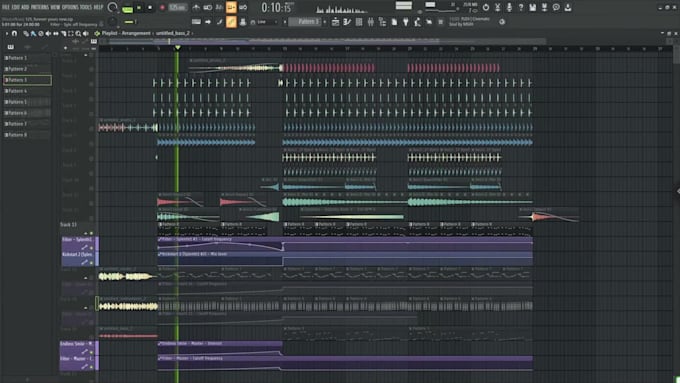Open the ADD menu

point(25,7)
